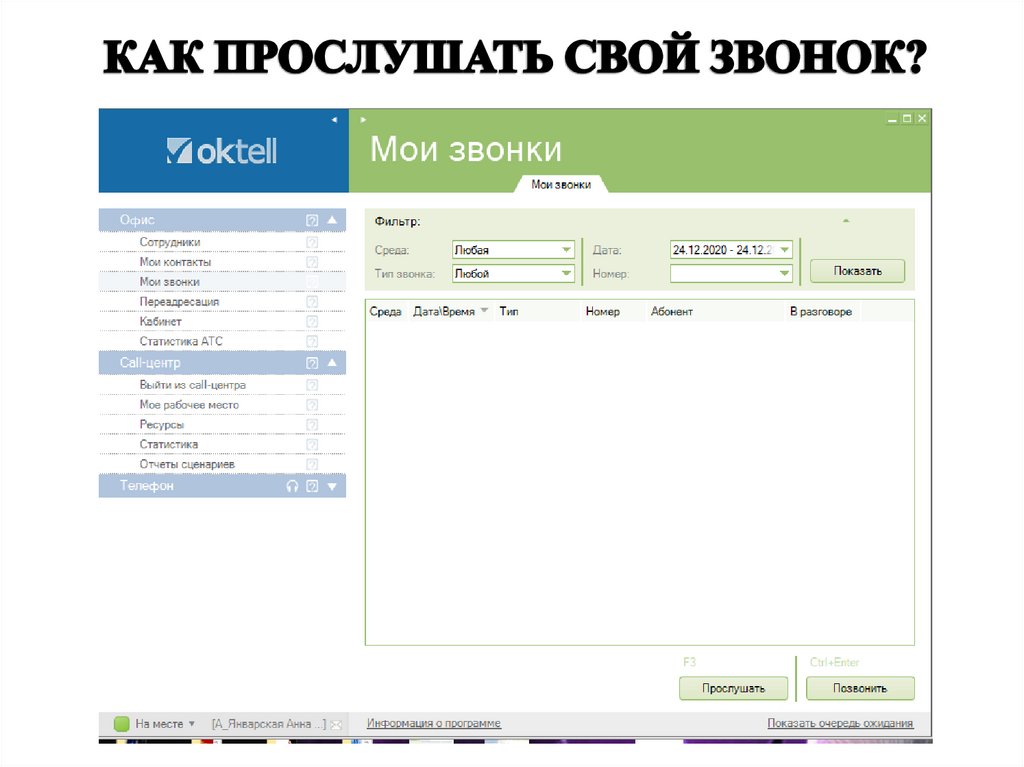The height and width of the screenshot is (767, 1024).
Task: Click the Показать filter button
Action: pyautogui.click(x=857, y=270)
